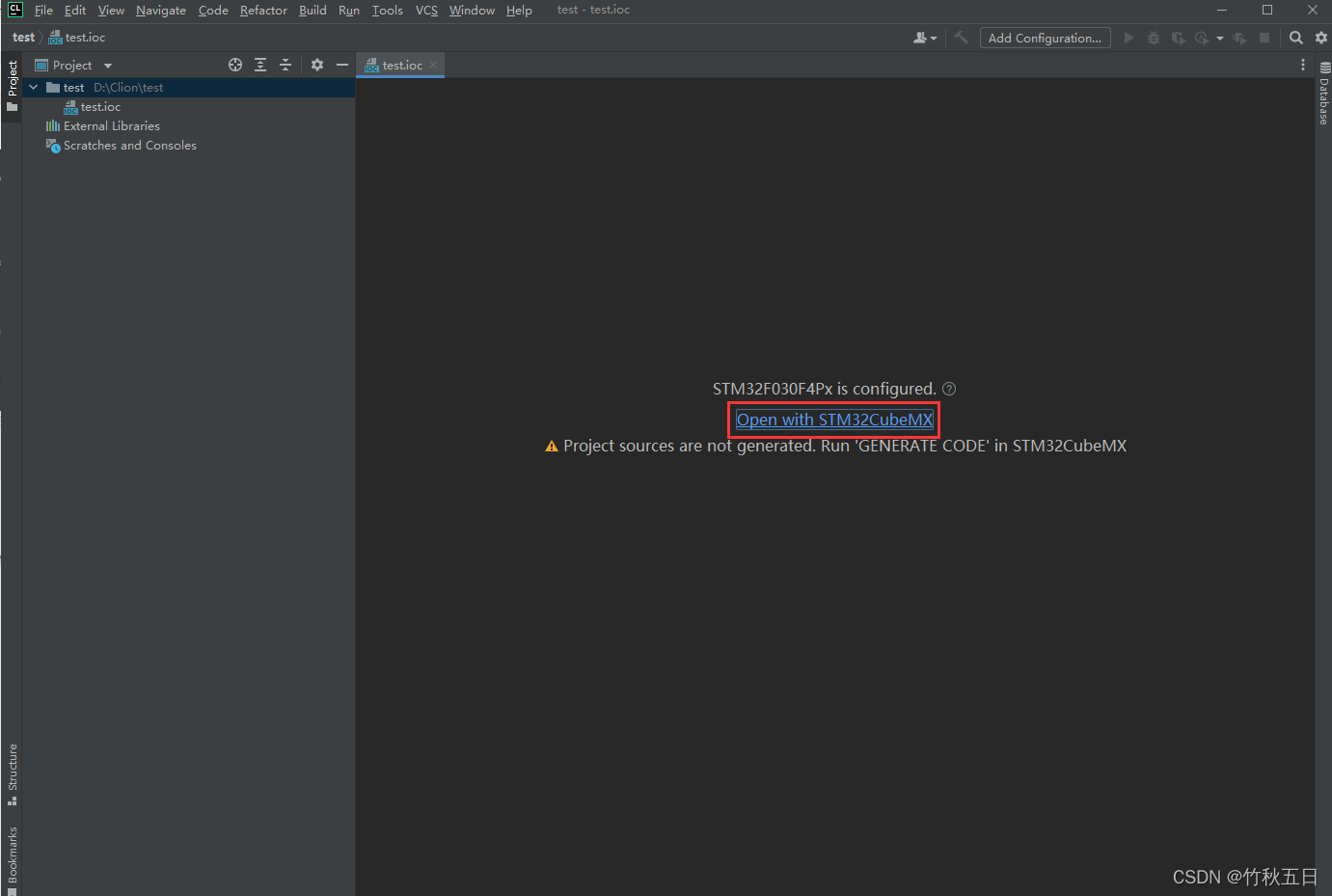Toggle the Database tool window tab
Image resolution: width=1332 pixels, height=896 pixels.
(x=1323, y=94)
